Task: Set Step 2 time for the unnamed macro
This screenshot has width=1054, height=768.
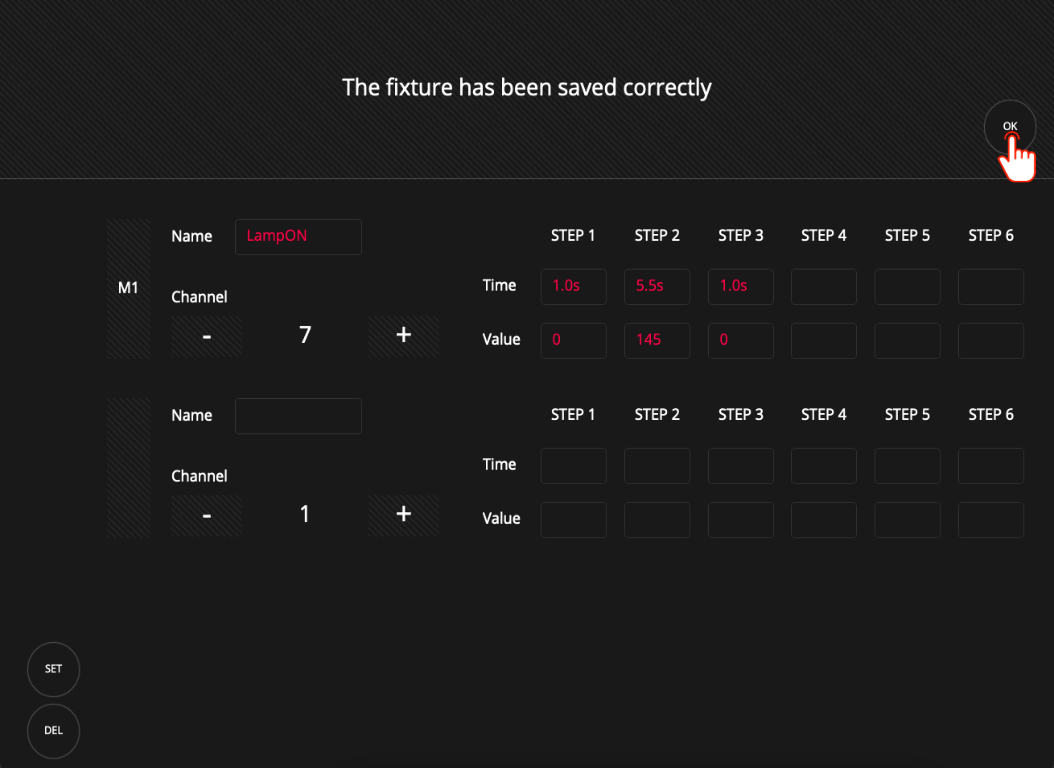Action: (657, 466)
